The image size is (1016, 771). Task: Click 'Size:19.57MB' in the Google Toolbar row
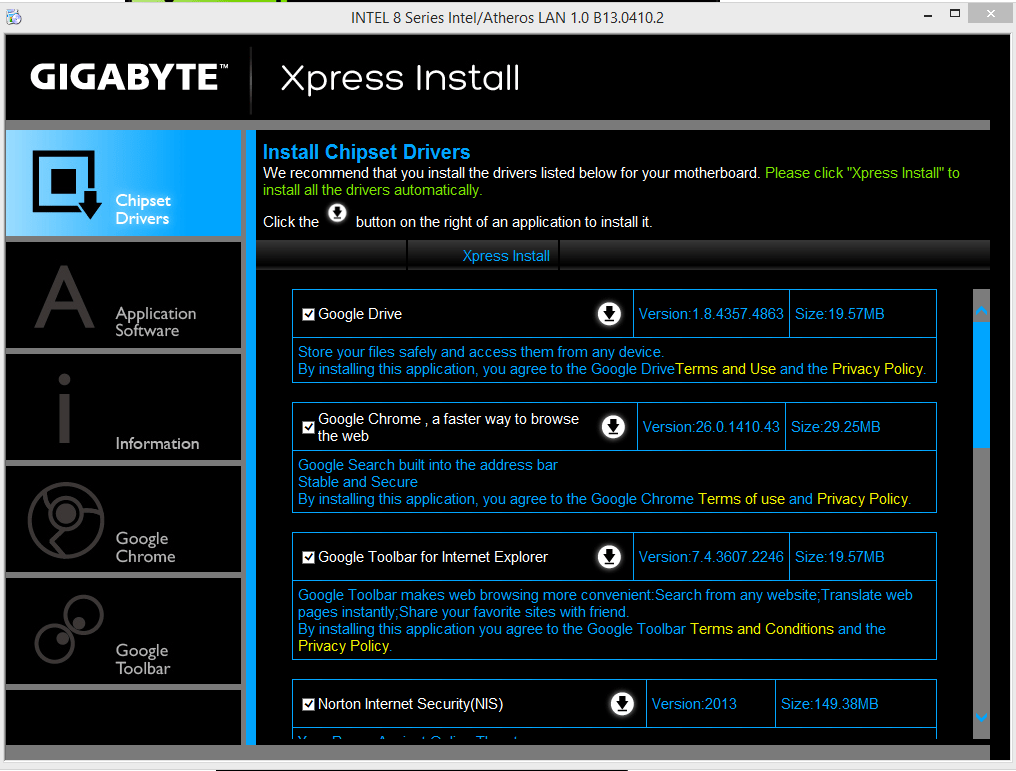(839, 557)
